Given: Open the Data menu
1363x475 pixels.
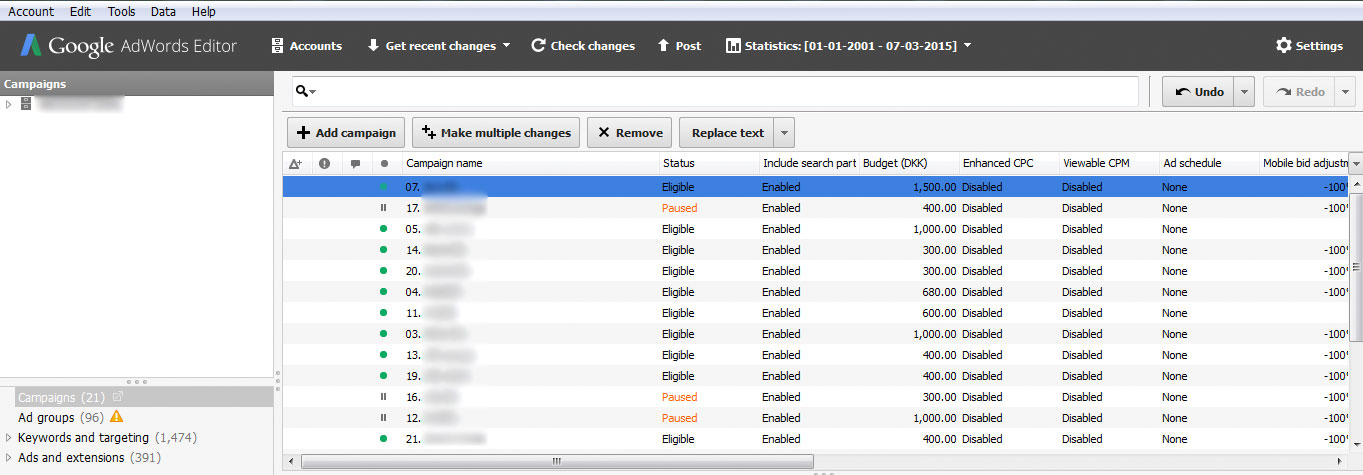Looking at the screenshot, I should pyautogui.click(x=163, y=11).
